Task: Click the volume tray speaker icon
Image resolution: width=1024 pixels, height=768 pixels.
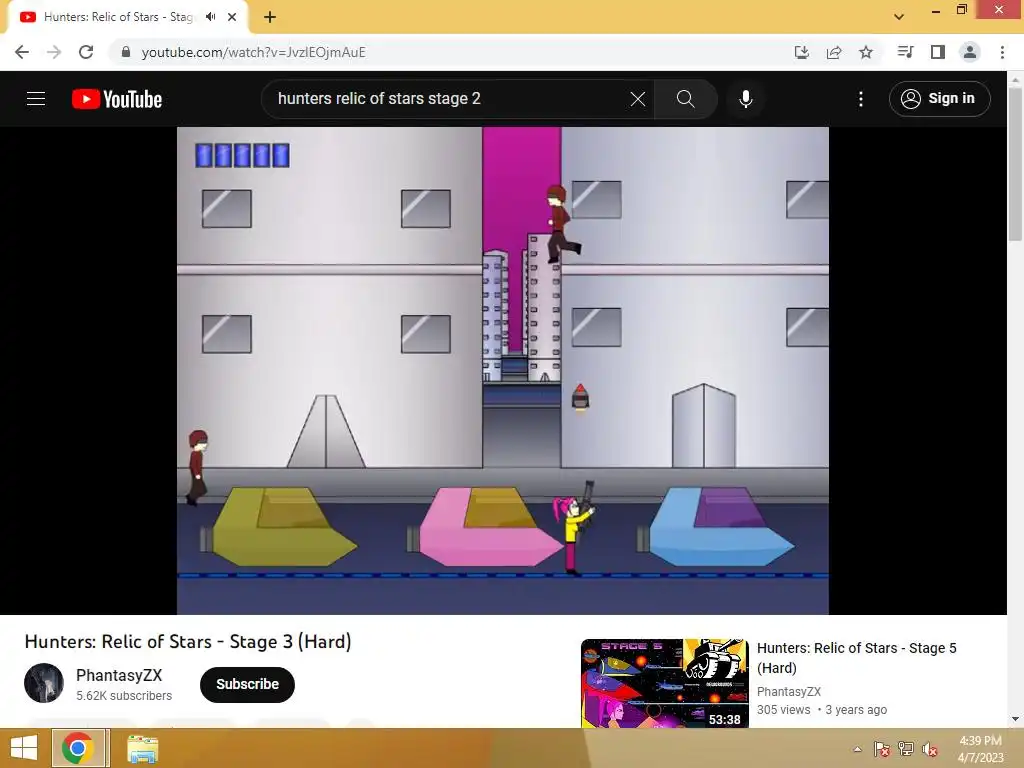Action: click(930, 749)
